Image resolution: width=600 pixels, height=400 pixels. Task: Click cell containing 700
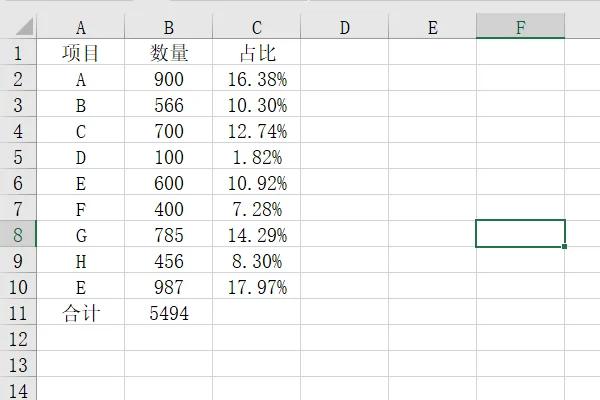point(168,130)
